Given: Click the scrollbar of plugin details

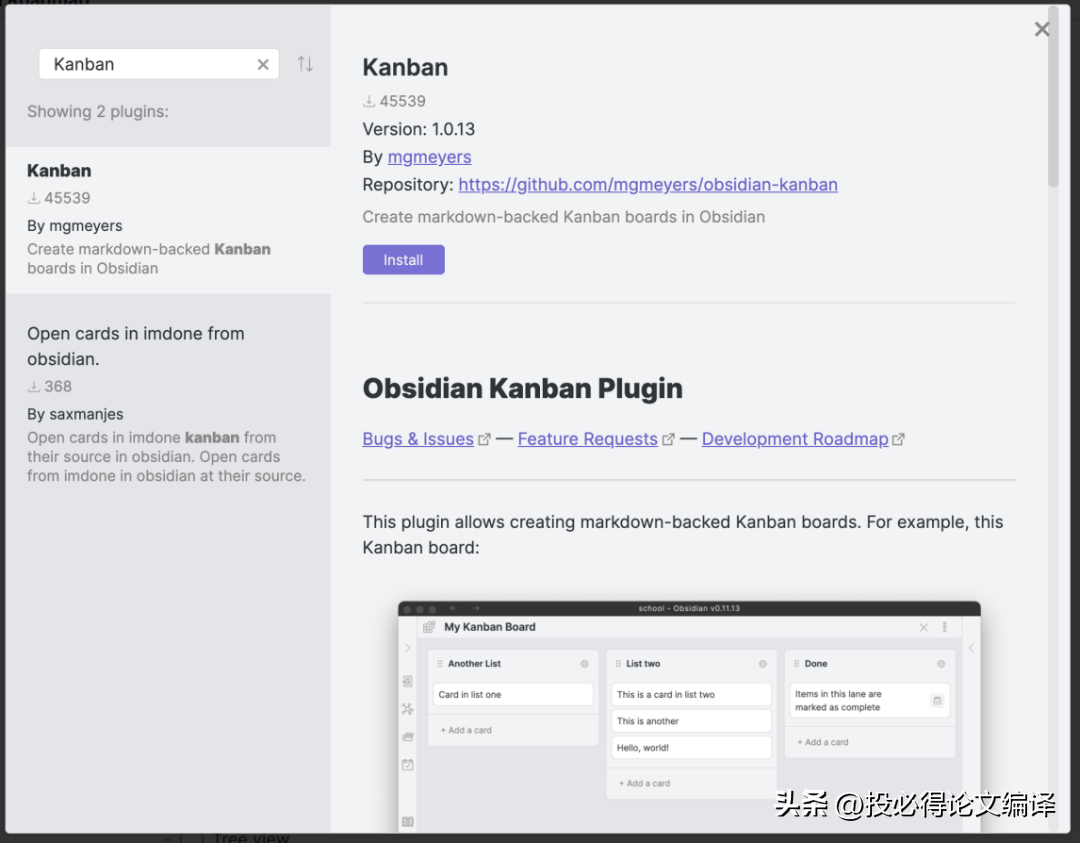Looking at the screenshot, I should click(x=1053, y=96).
